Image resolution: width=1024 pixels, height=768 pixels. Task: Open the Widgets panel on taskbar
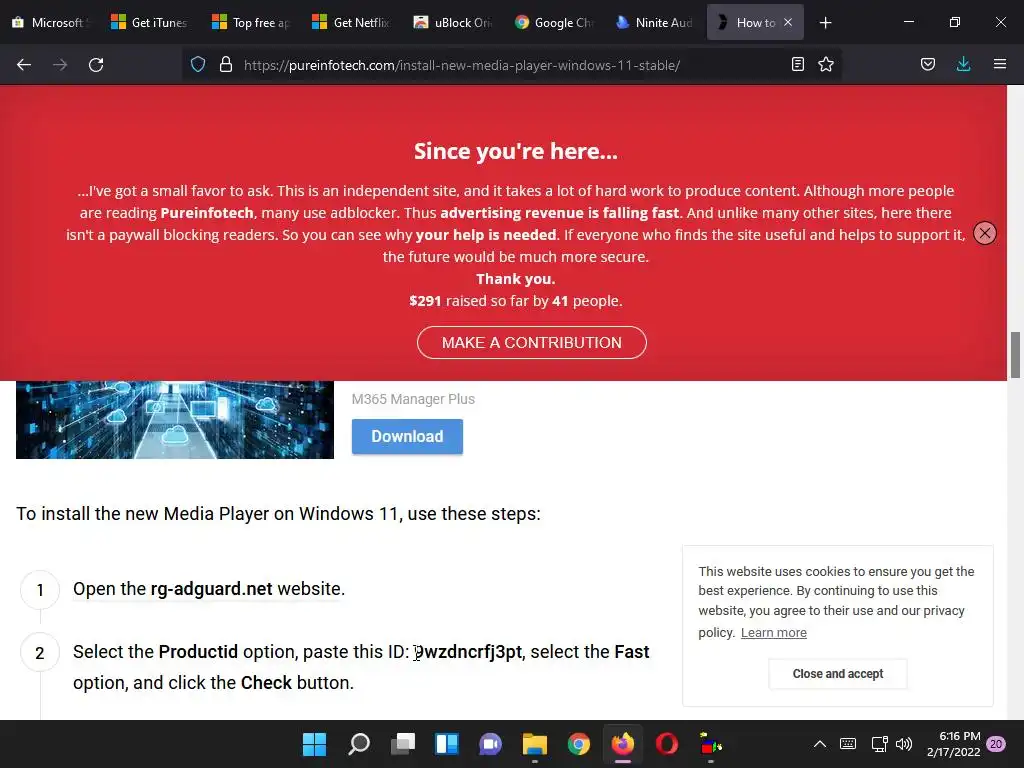(447, 744)
